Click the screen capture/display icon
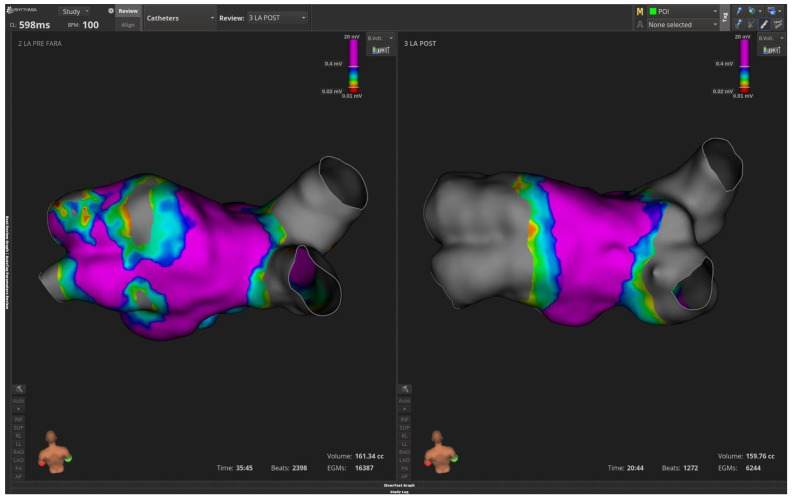 point(771,11)
